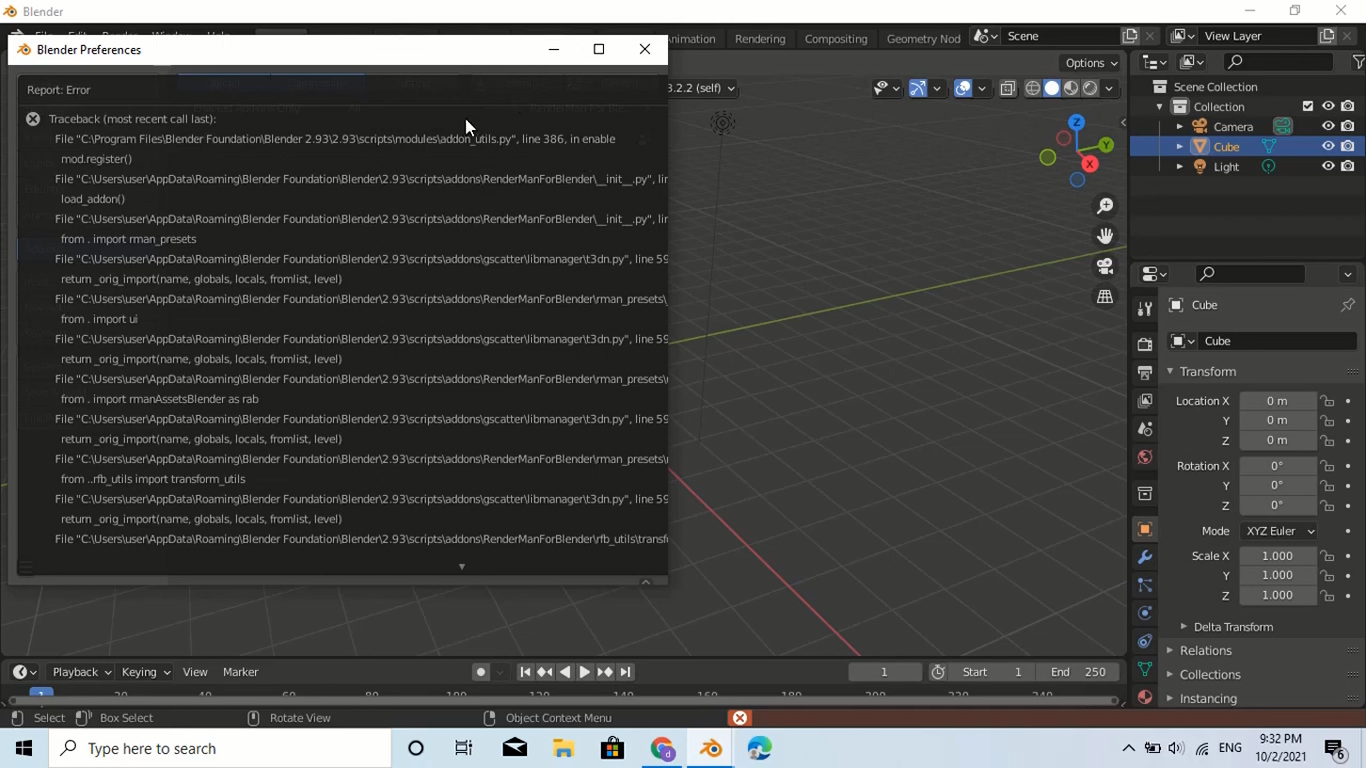The width and height of the screenshot is (1366, 768).
Task: Select Particle Properties in the sidebar
Action: pyautogui.click(x=1144, y=583)
